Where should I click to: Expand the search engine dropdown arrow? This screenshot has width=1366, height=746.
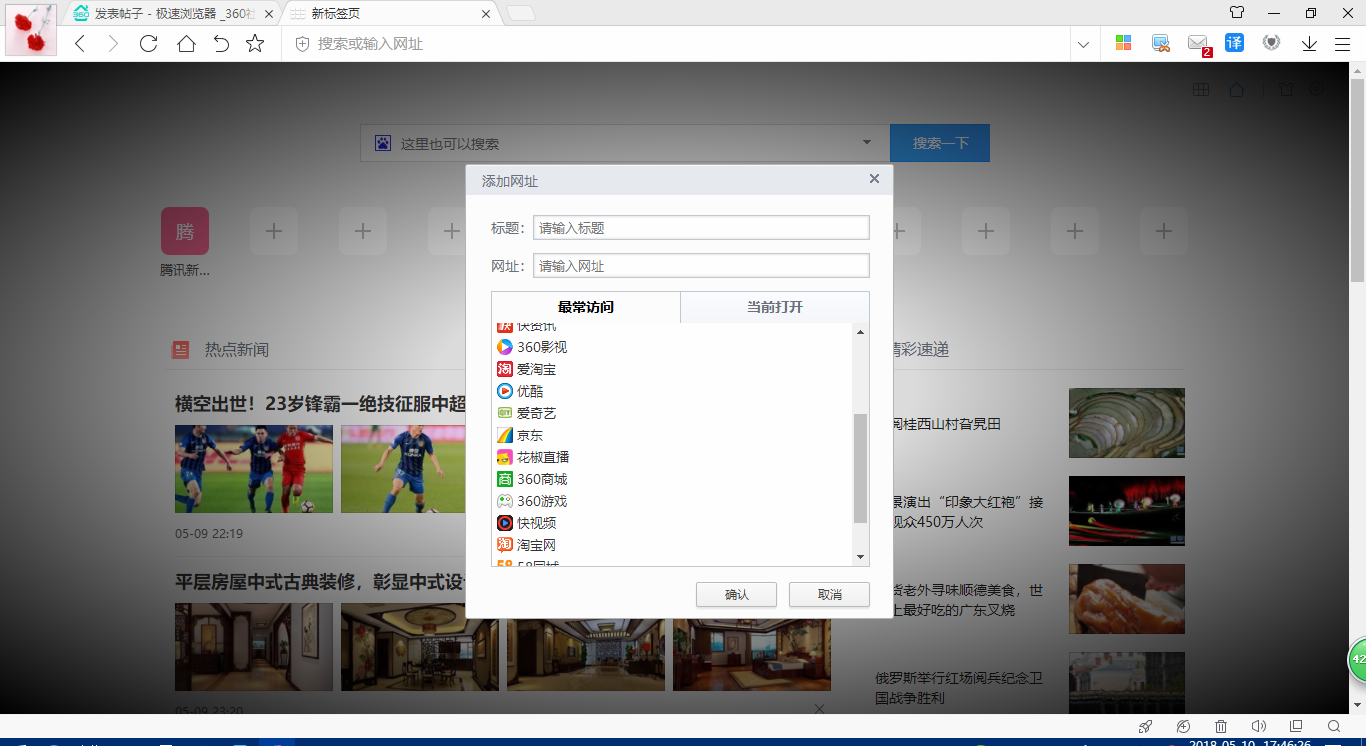[x=867, y=142]
